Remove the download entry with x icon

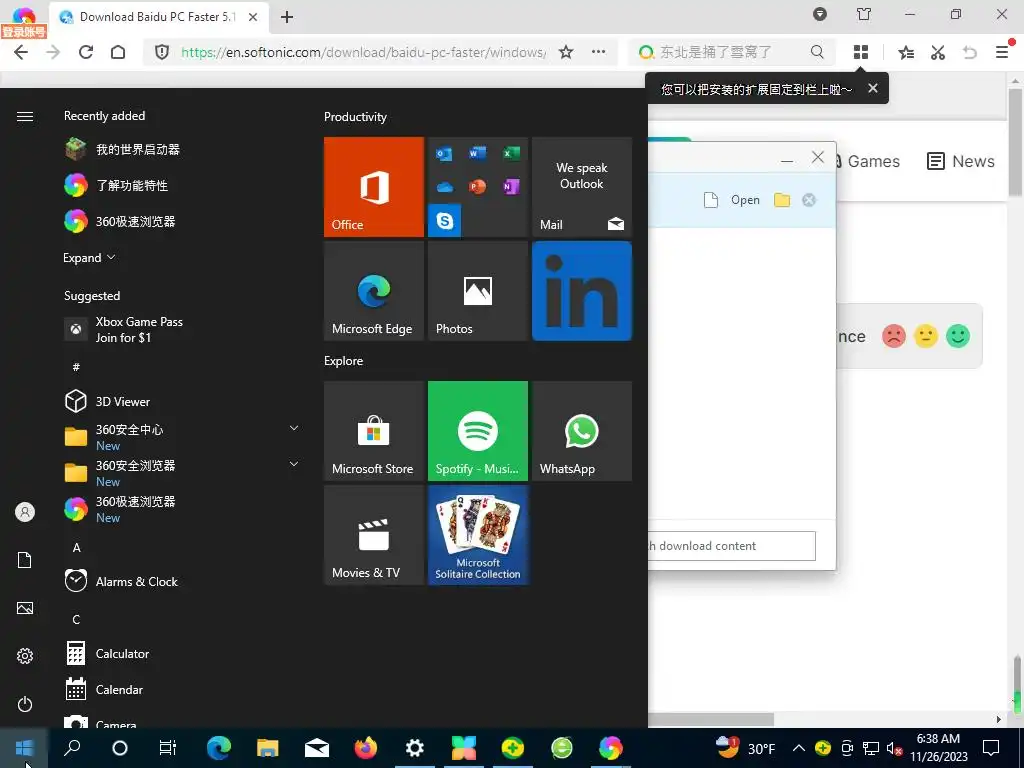pos(809,200)
